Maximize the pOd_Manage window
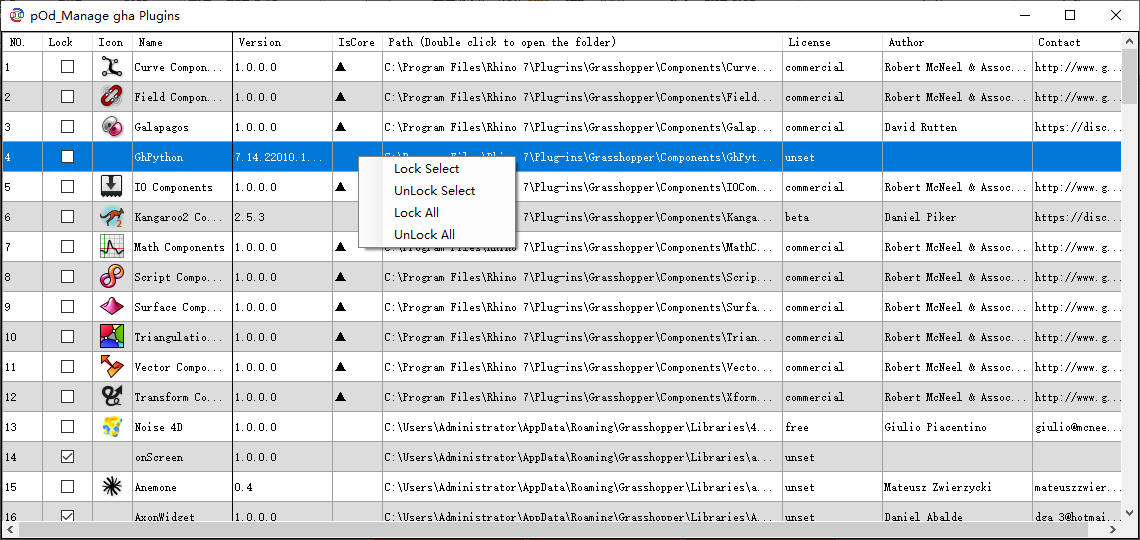Image resolution: width=1140 pixels, height=540 pixels. click(1069, 15)
